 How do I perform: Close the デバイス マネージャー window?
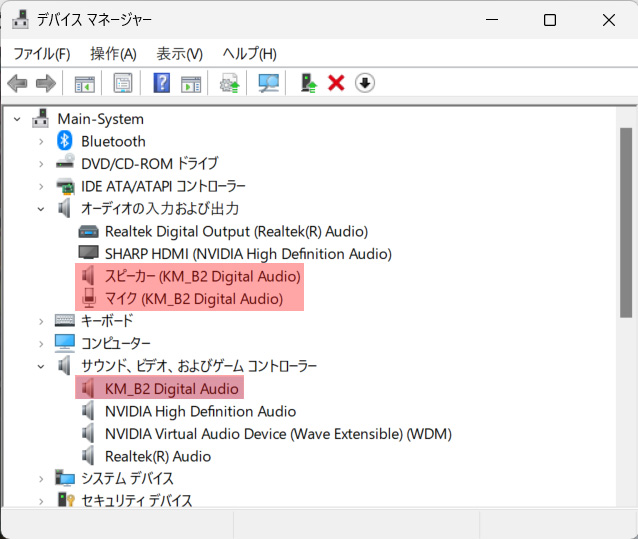(x=609, y=20)
